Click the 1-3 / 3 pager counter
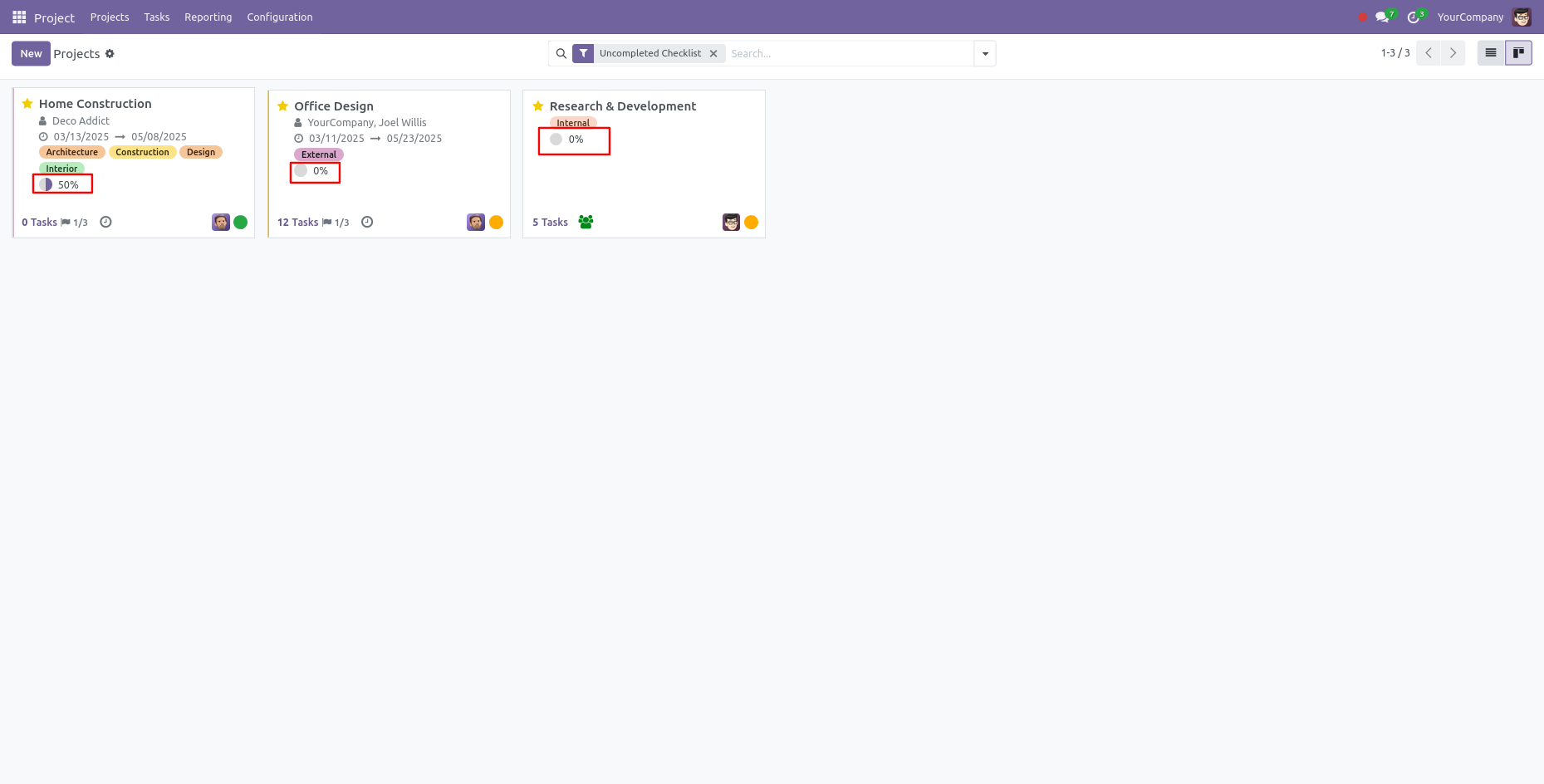Viewport: 1544px width, 784px height. (1395, 53)
